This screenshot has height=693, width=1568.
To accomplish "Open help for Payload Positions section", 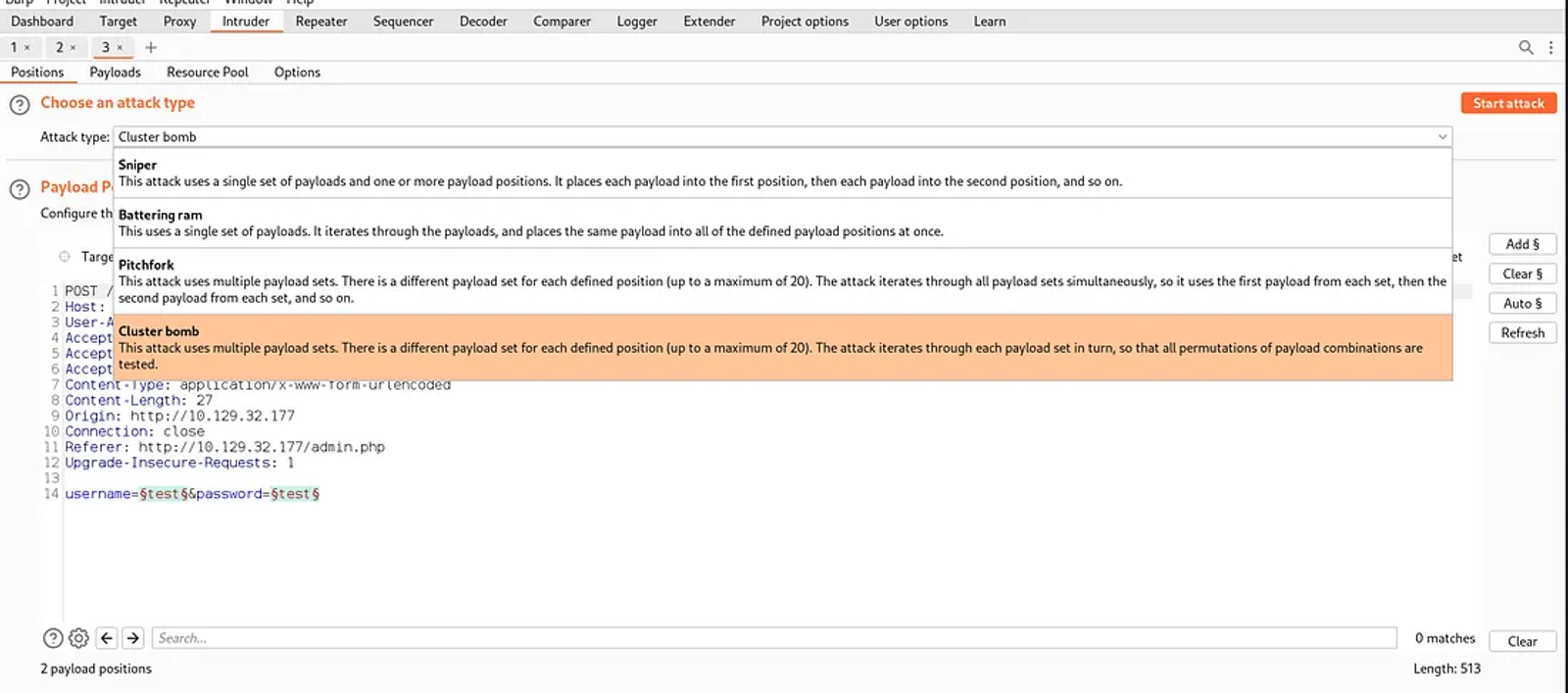I will pos(20,188).
